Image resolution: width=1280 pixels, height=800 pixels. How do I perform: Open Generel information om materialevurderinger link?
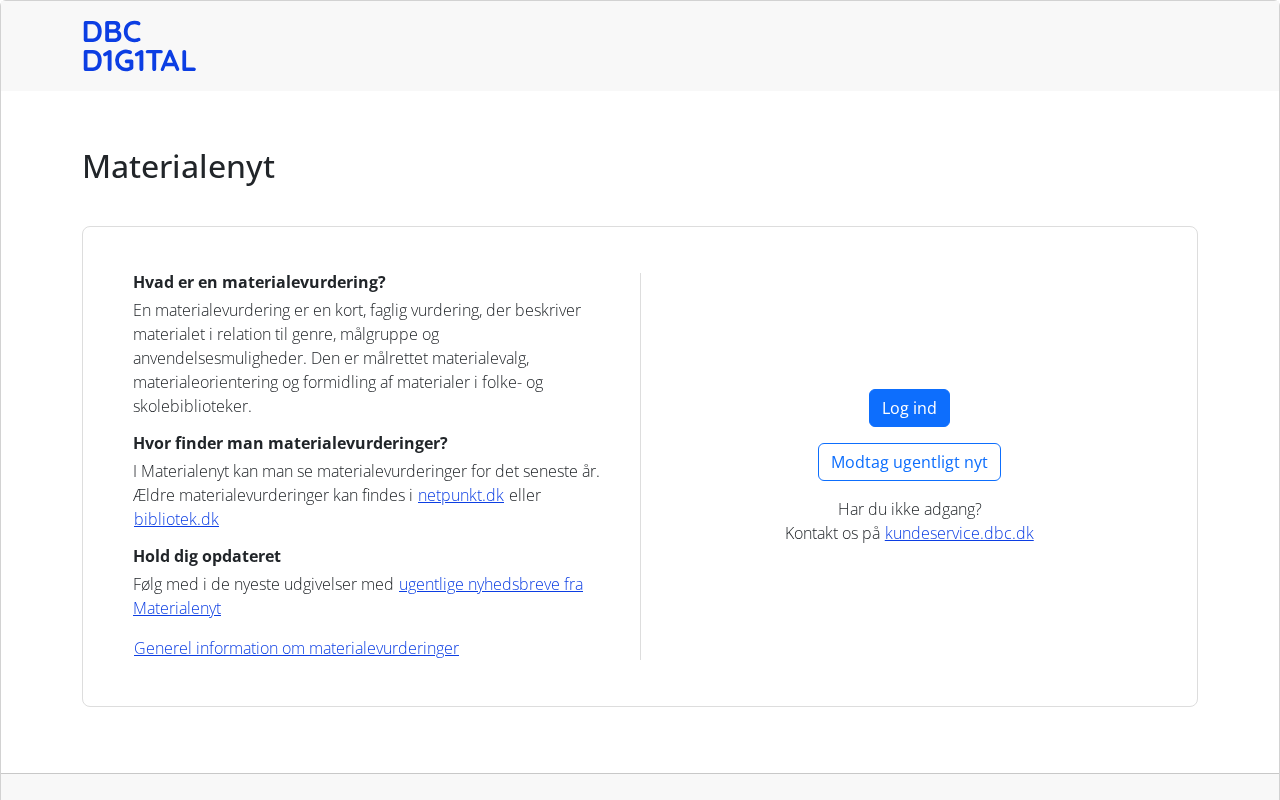(296, 648)
